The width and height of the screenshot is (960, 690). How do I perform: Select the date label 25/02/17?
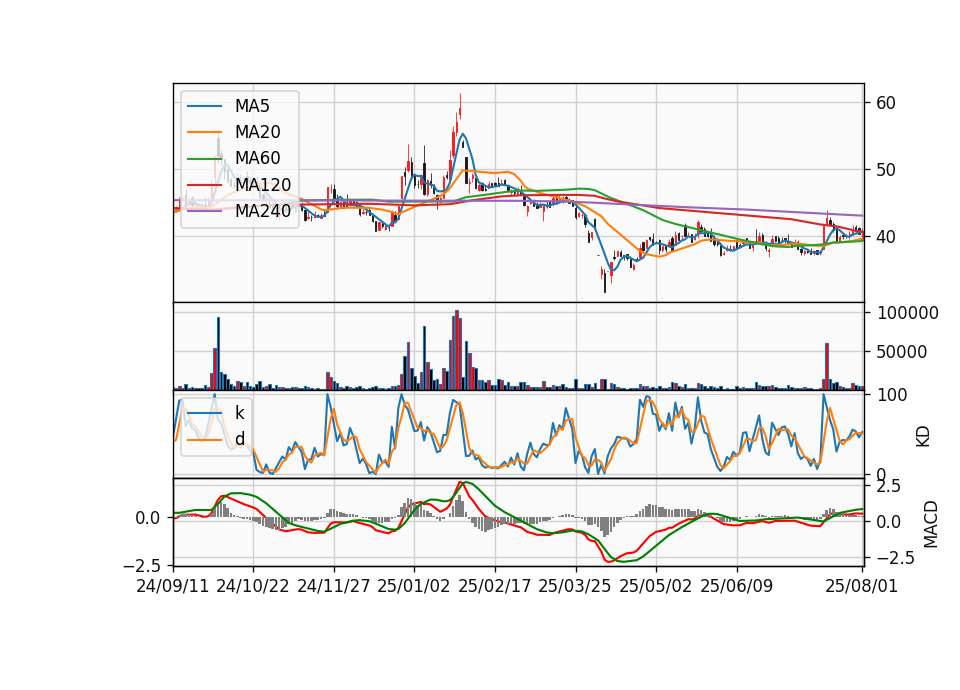coord(495,586)
